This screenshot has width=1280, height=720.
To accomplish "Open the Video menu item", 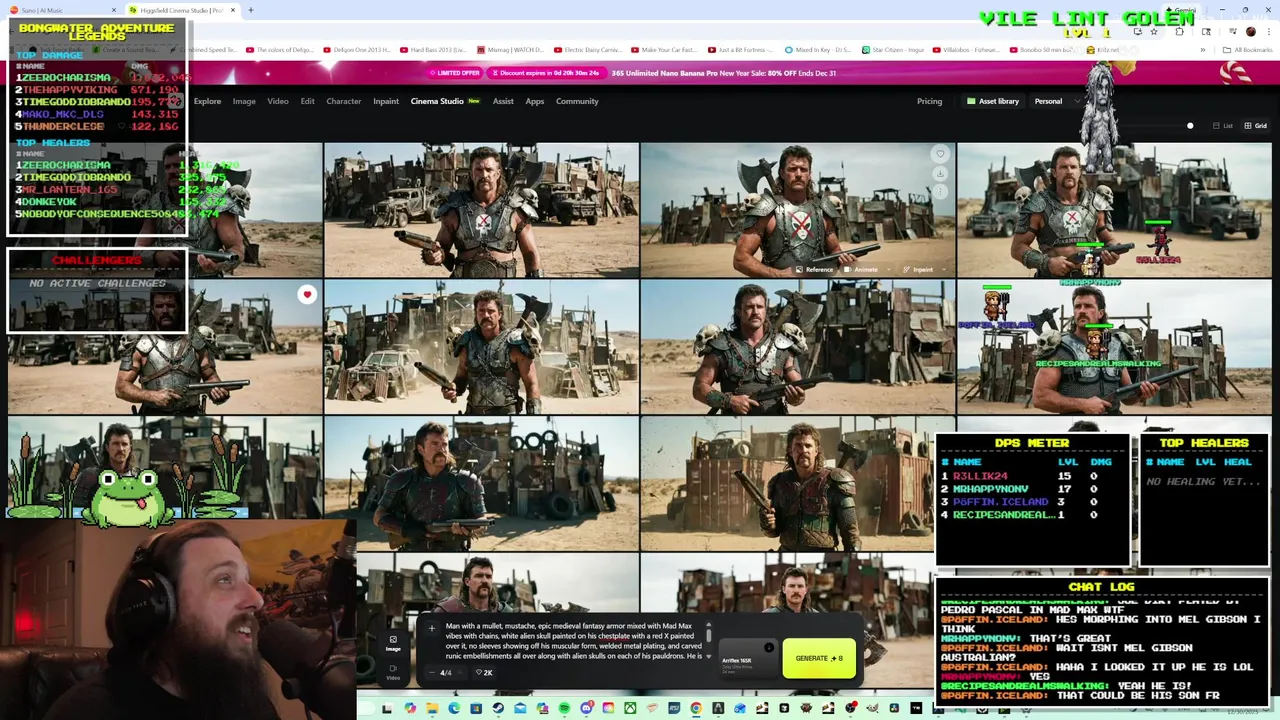I will (278, 101).
